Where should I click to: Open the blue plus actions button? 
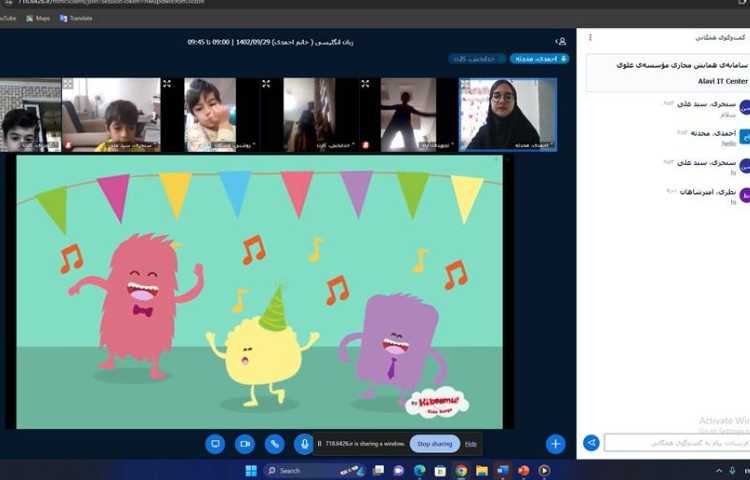pos(556,443)
